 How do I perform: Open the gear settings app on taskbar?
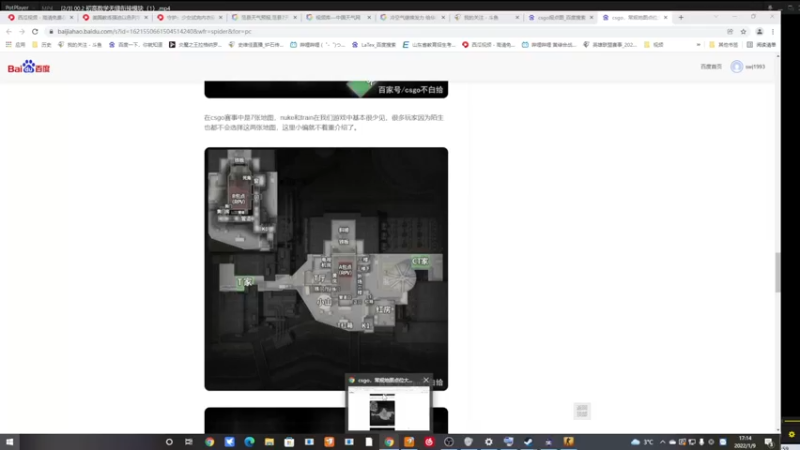pos(488,442)
